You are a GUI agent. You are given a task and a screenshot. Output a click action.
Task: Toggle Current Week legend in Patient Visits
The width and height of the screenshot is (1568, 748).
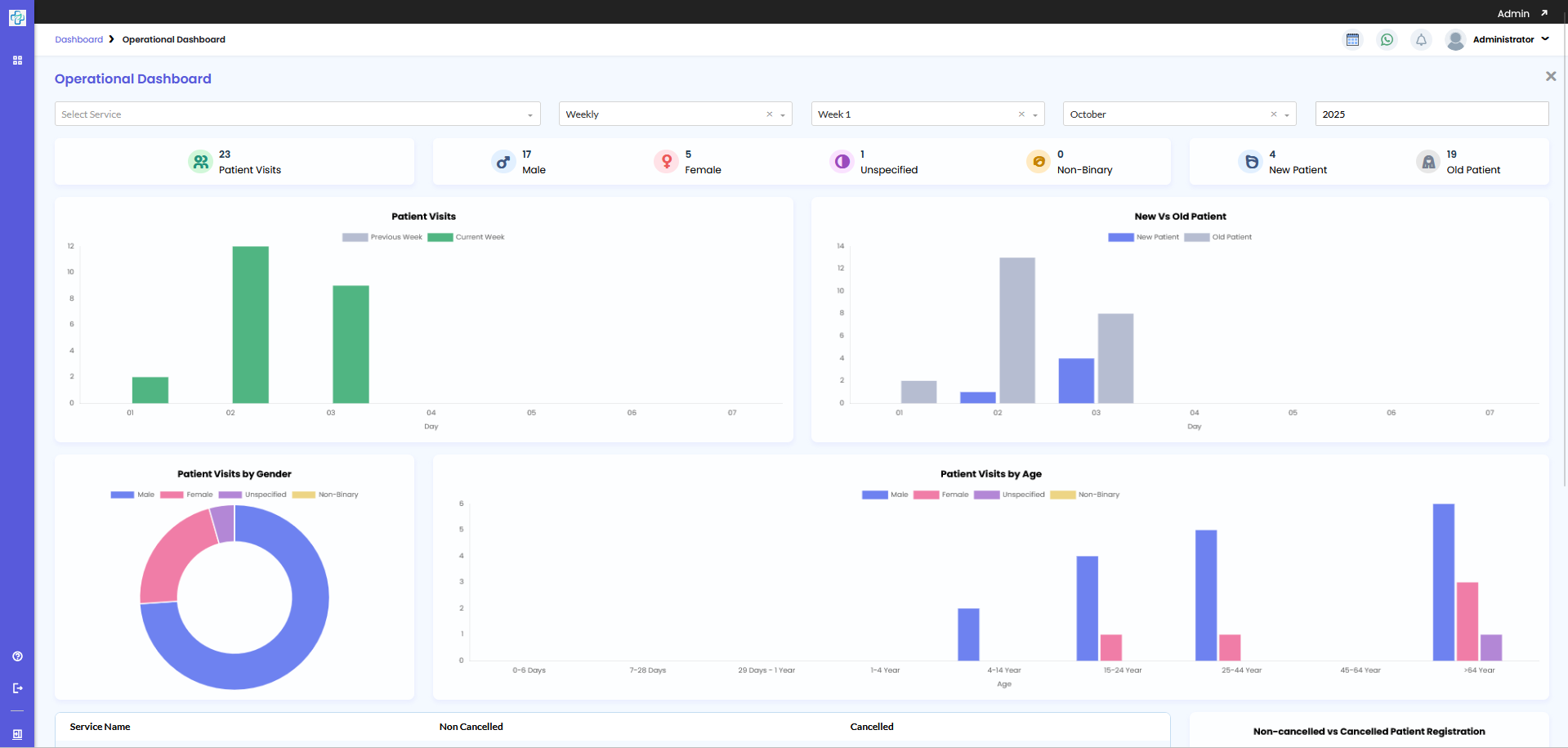tap(466, 237)
